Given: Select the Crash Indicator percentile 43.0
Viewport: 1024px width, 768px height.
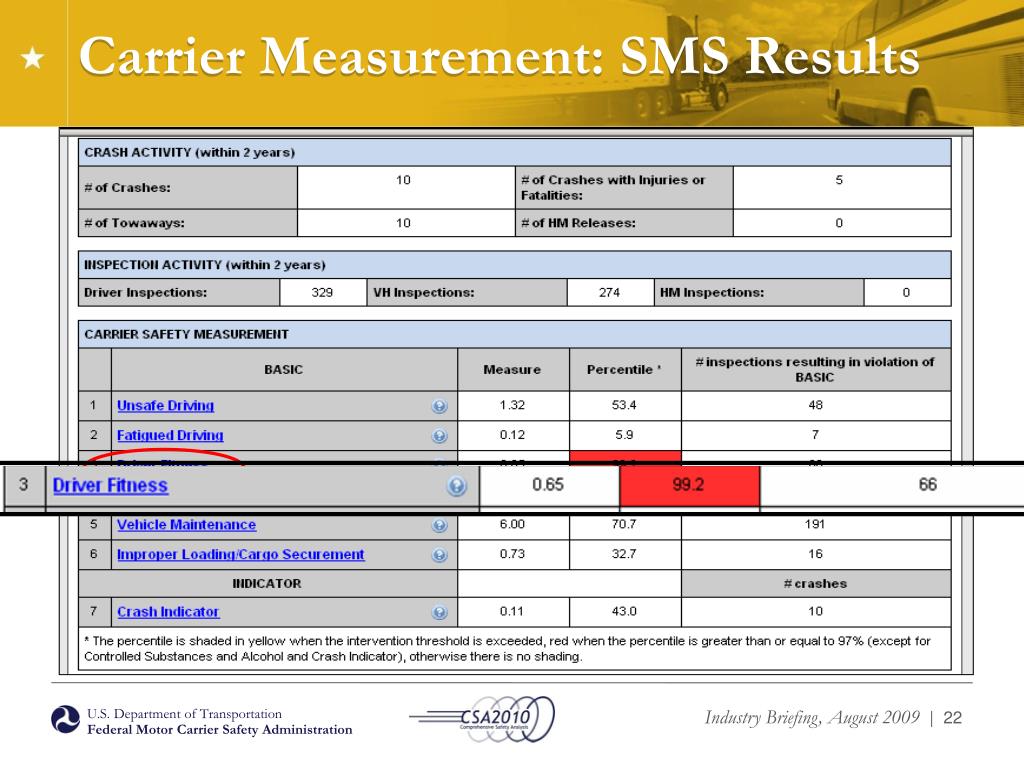Looking at the screenshot, I should click(624, 612).
